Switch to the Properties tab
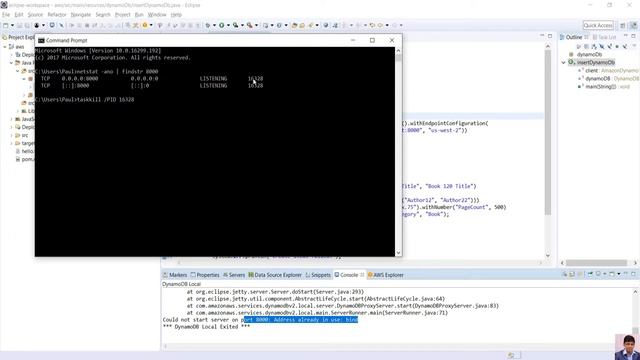This screenshot has width=640, height=360. 205,275
